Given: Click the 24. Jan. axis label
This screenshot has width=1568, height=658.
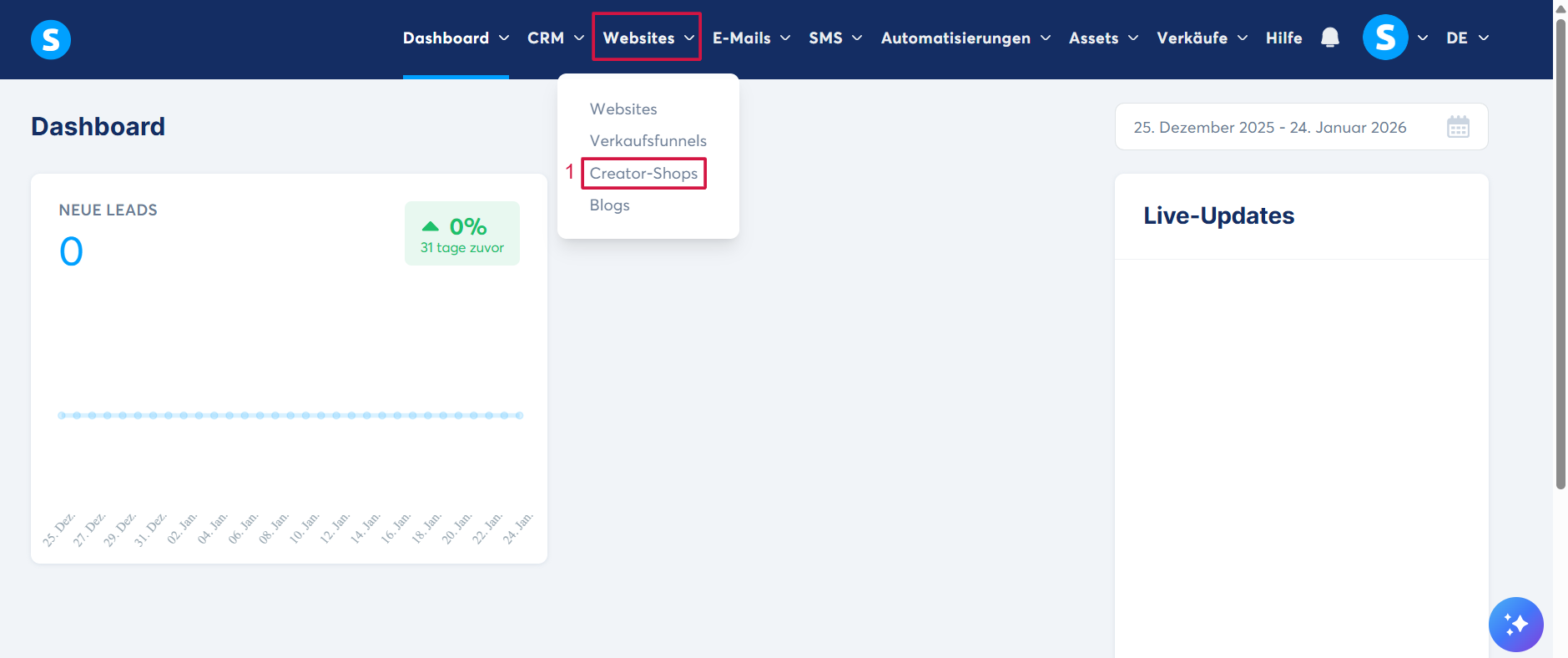Looking at the screenshot, I should (x=517, y=529).
